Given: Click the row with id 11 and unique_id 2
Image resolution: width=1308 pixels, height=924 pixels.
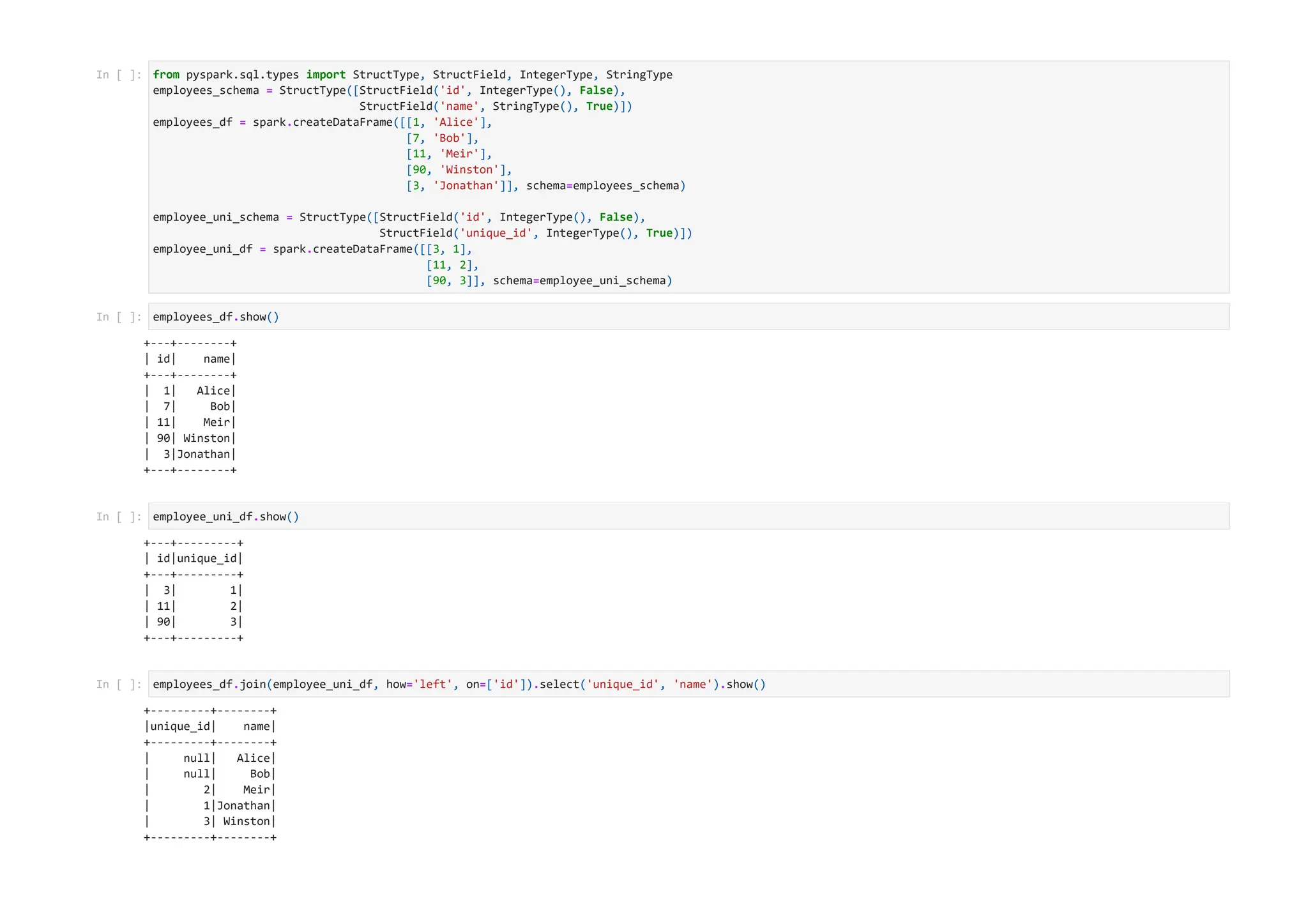Looking at the screenshot, I should coord(194,606).
